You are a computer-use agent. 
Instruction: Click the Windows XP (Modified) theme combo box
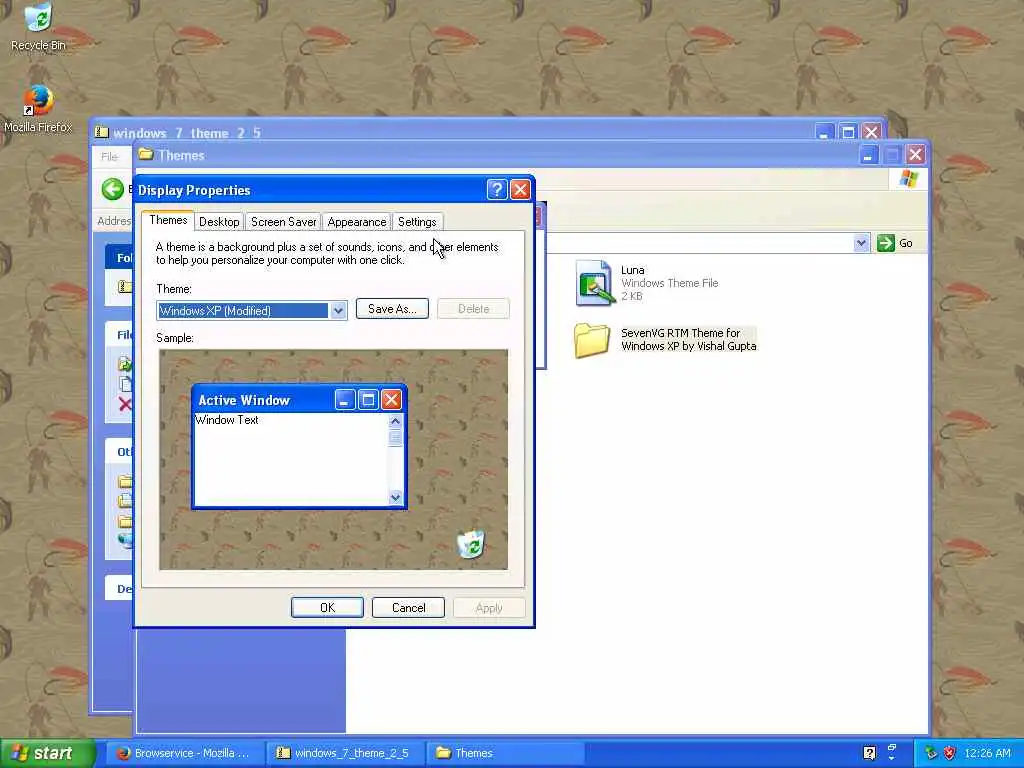tap(251, 311)
